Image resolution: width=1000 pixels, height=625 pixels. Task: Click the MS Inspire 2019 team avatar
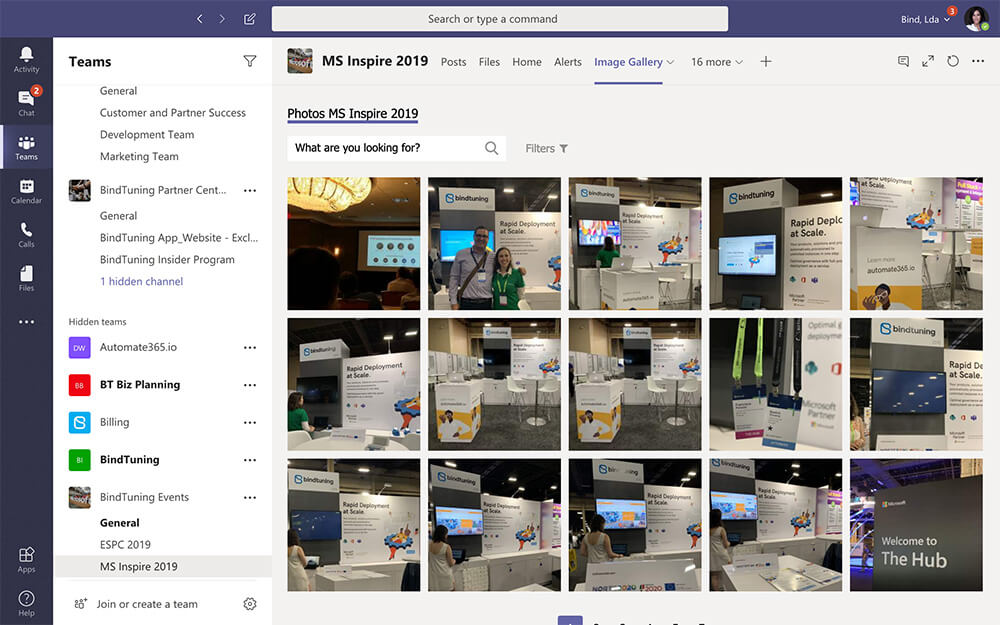300,61
